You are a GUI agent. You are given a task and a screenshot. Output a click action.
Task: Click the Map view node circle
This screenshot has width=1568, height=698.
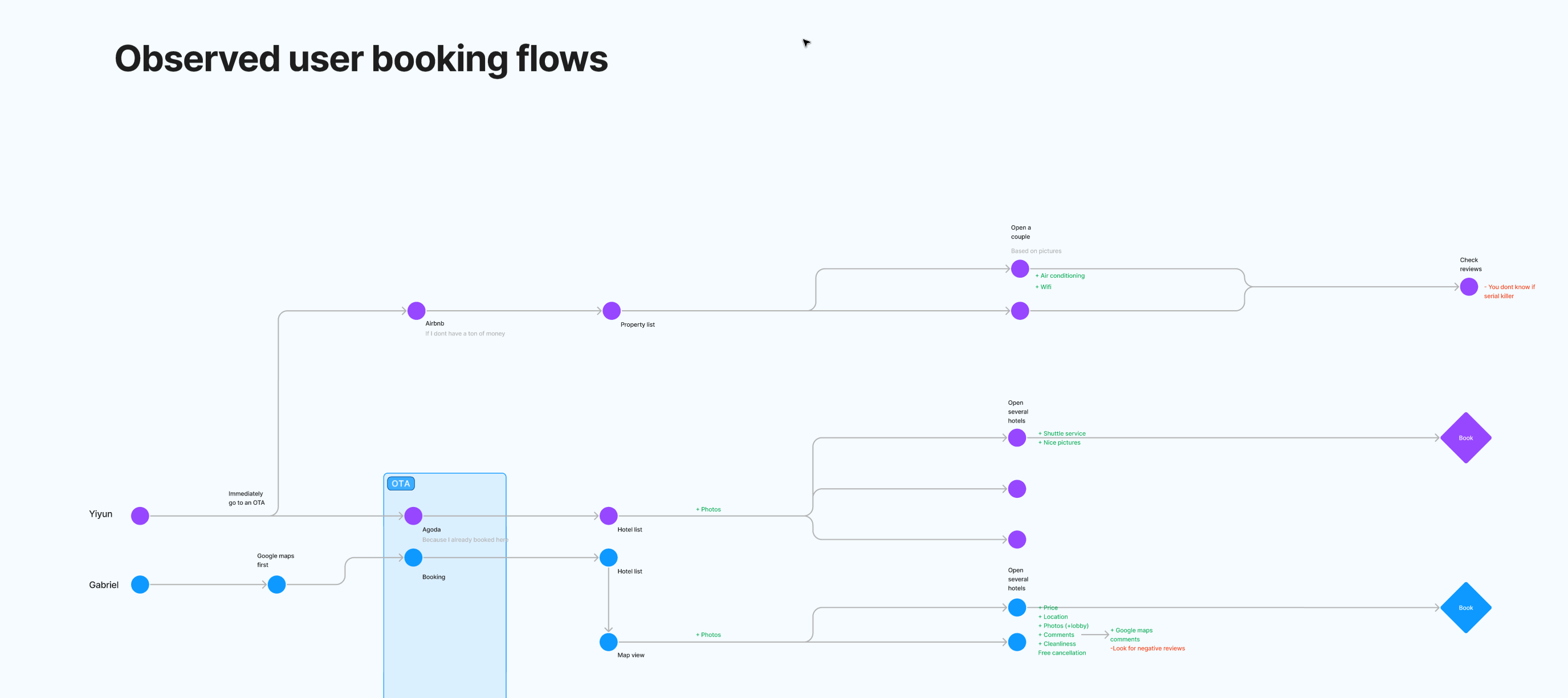[608, 642]
